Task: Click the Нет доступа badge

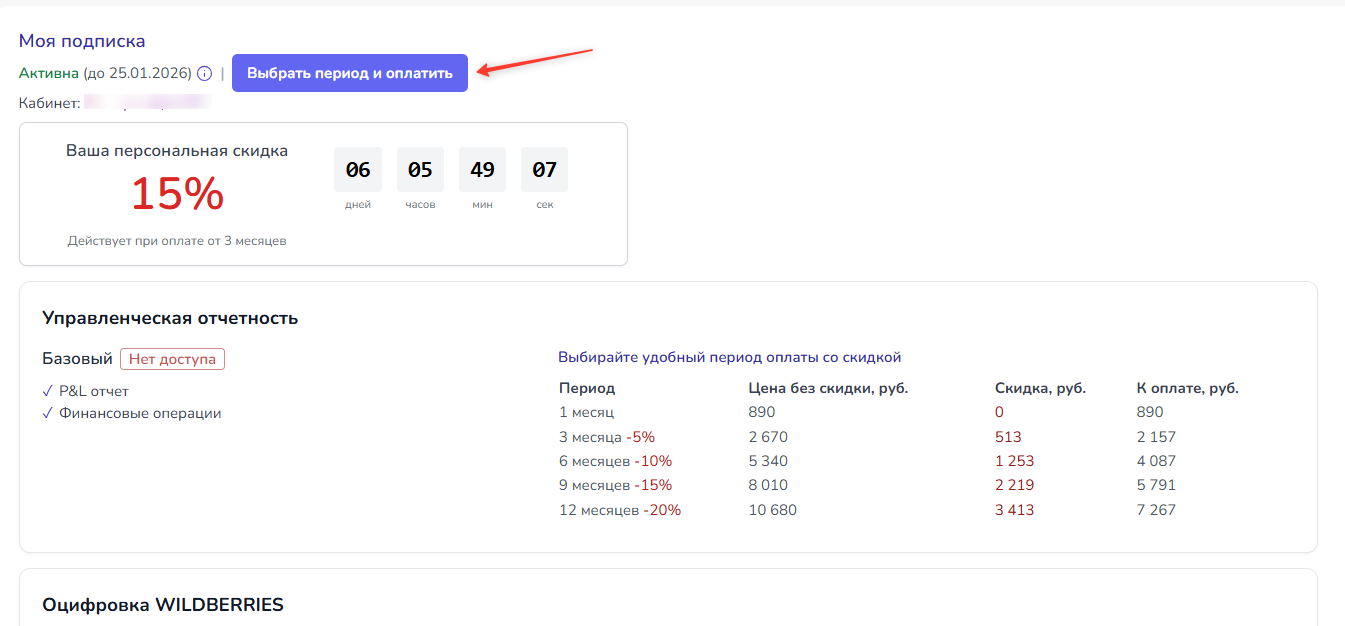Action: click(172, 359)
